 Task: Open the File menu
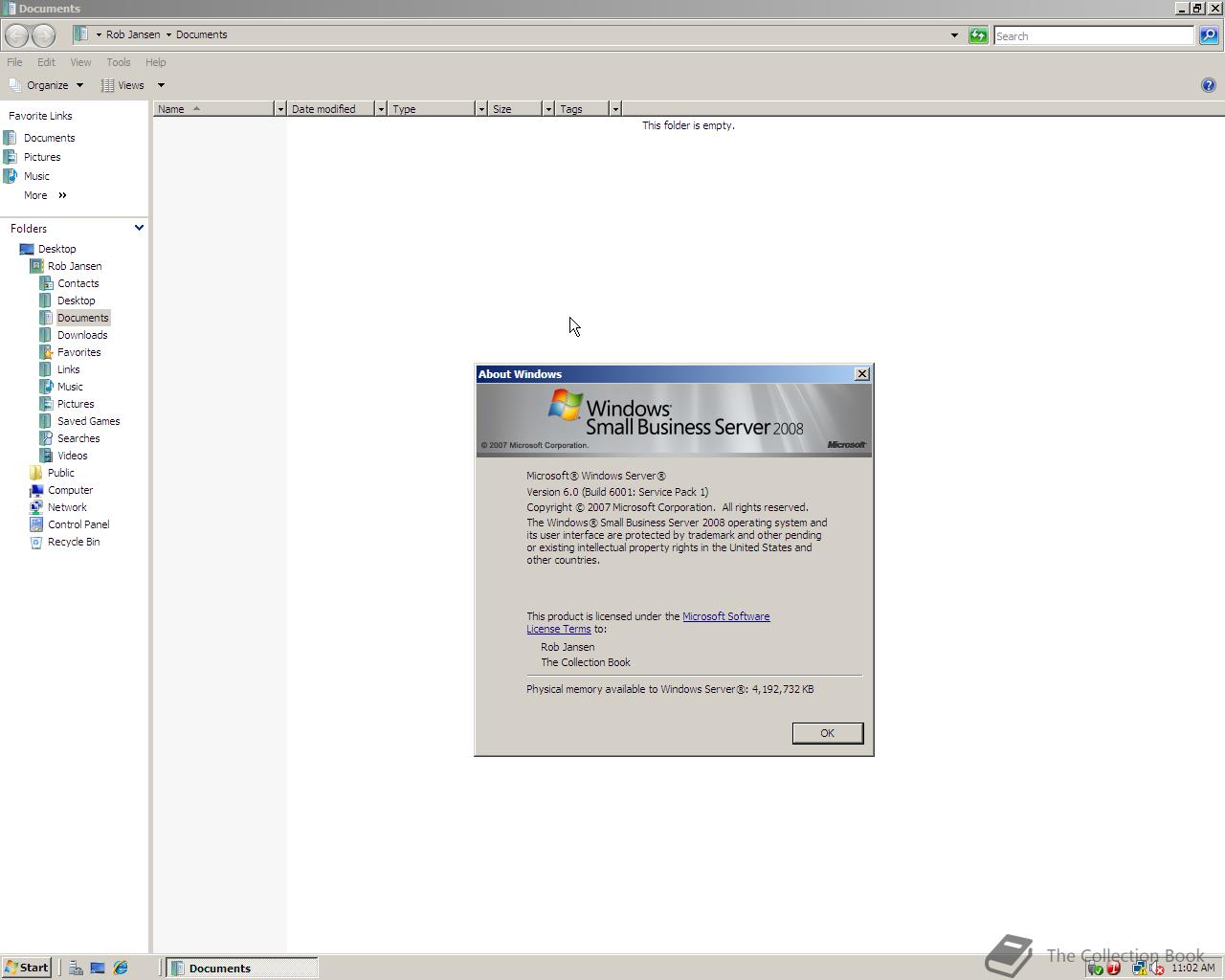[x=14, y=62]
